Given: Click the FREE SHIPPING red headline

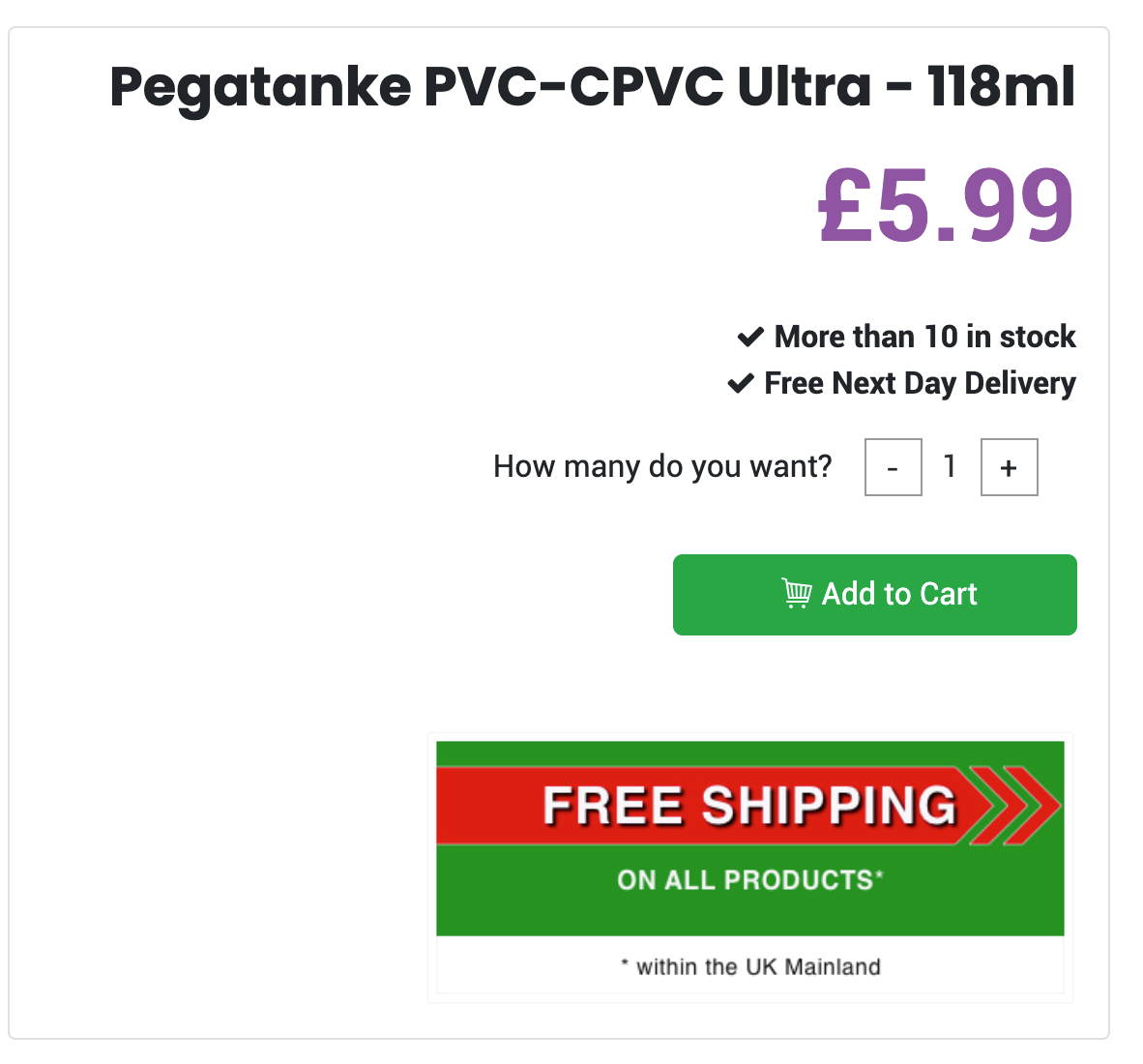Looking at the screenshot, I should (749, 806).
